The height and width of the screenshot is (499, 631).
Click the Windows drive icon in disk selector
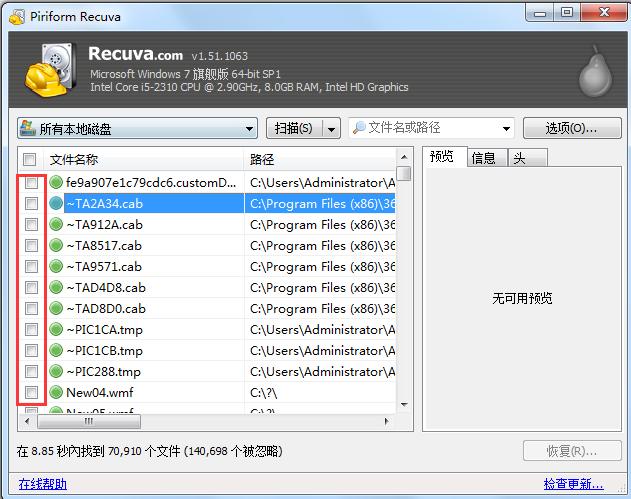(x=27, y=128)
